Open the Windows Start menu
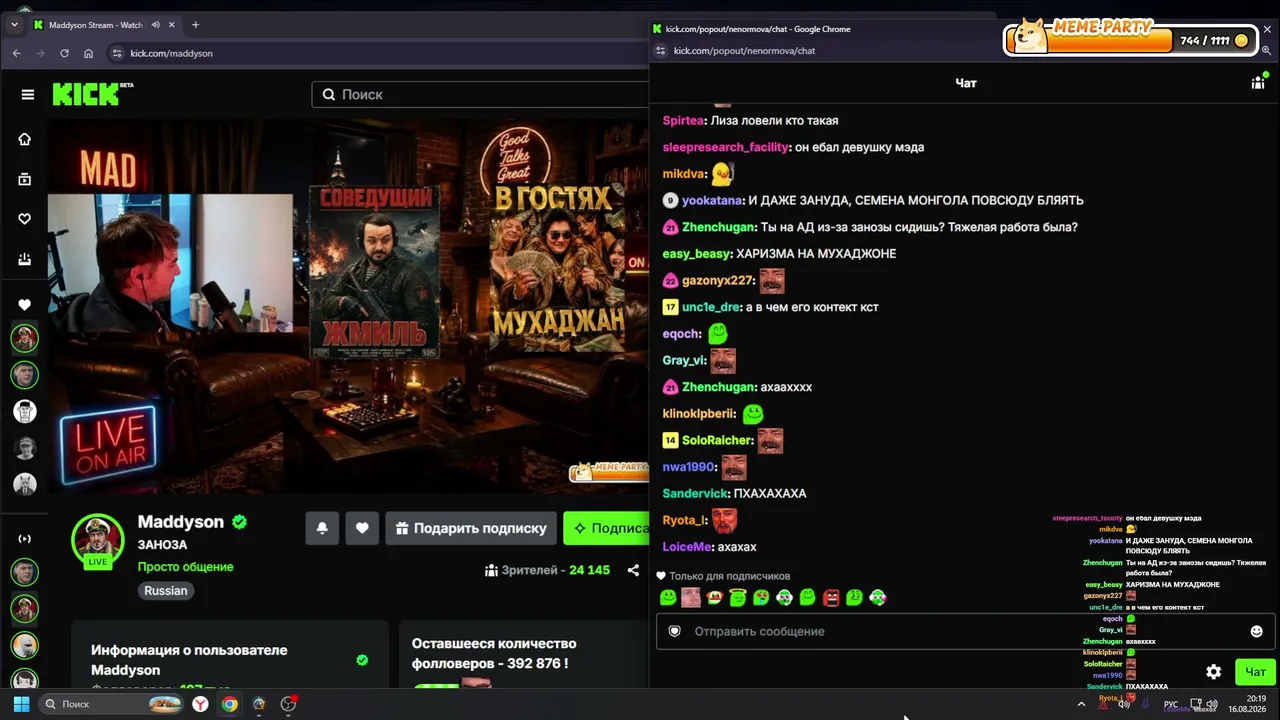This screenshot has height=720, width=1280. pyautogui.click(x=21, y=704)
